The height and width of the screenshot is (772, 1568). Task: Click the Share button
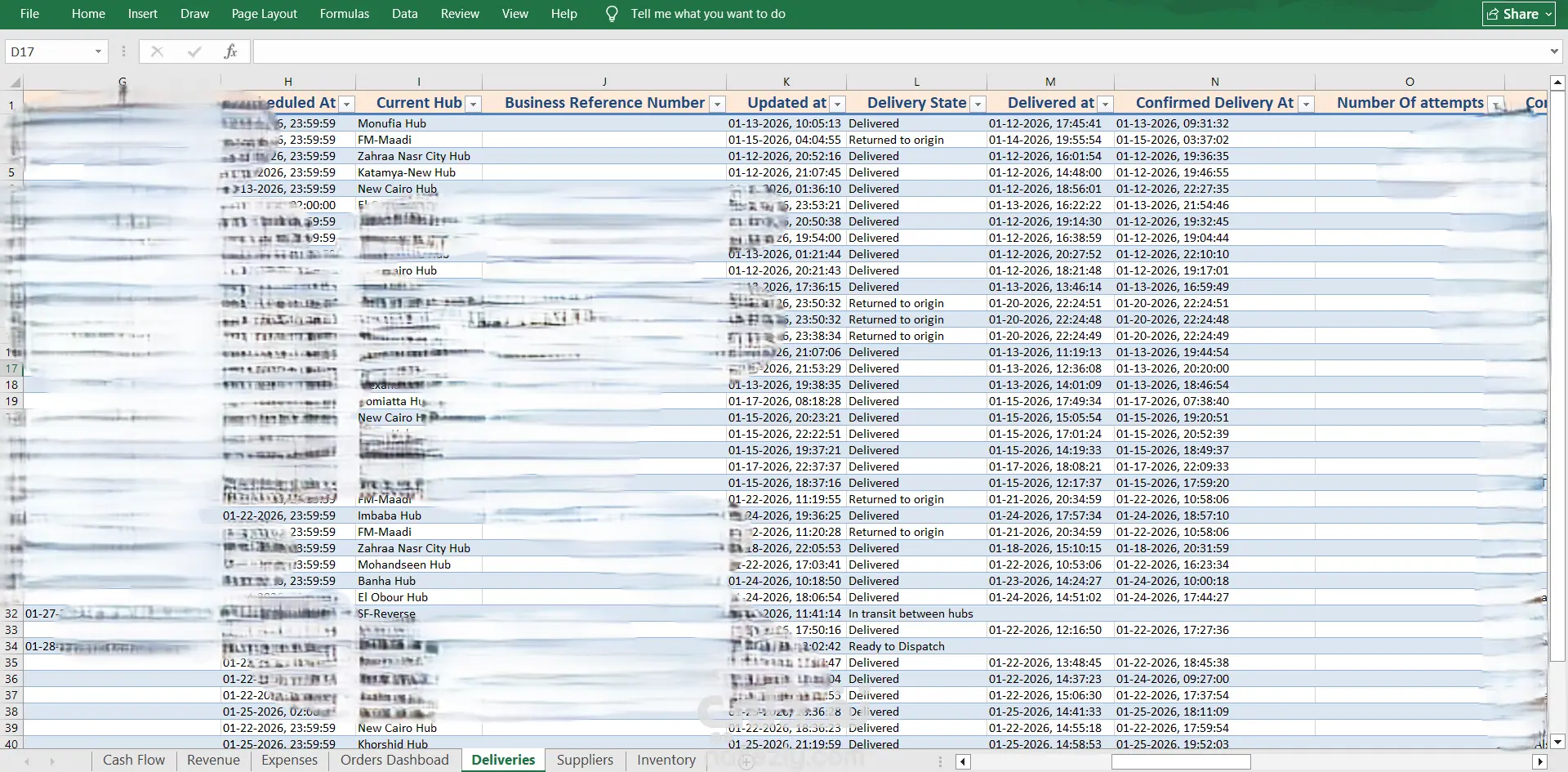[x=1519, y=14]
